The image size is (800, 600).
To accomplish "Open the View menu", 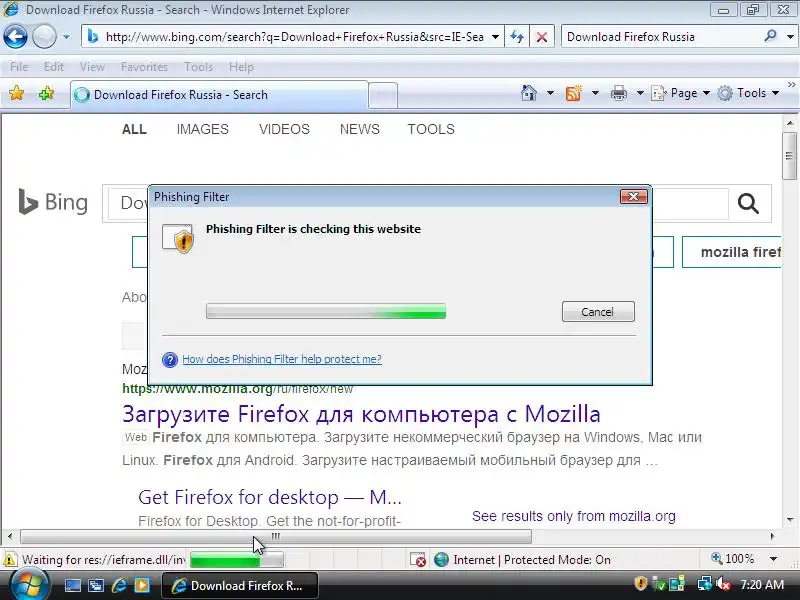I will click(92, 67).
